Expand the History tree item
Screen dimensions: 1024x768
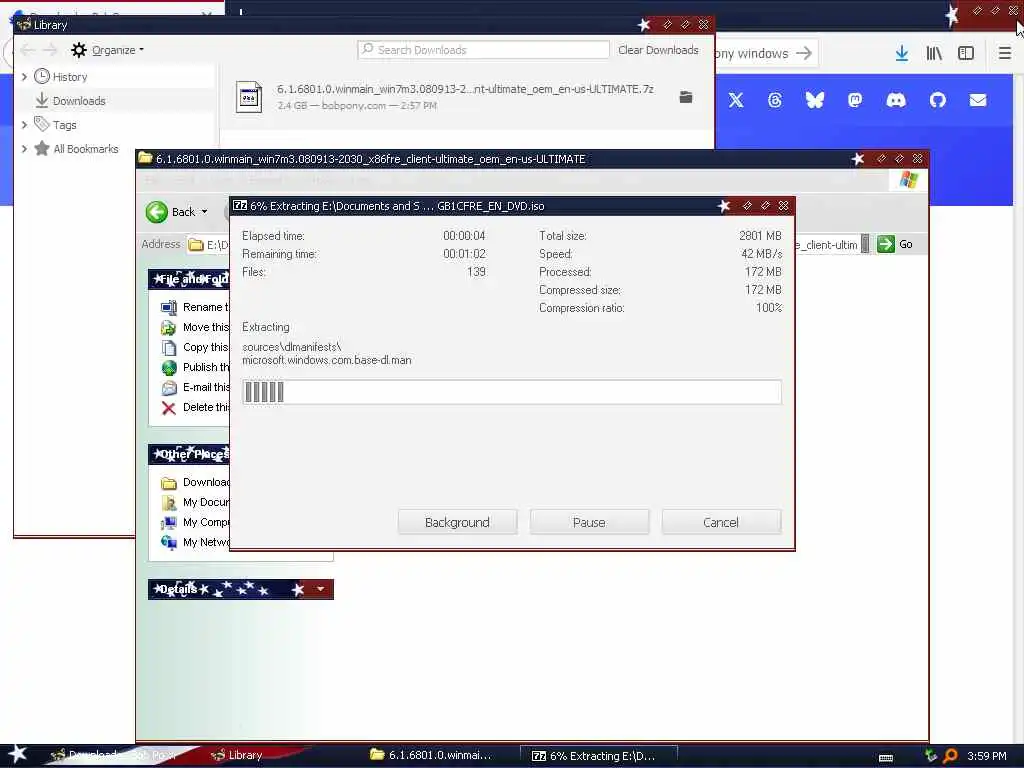24,76
